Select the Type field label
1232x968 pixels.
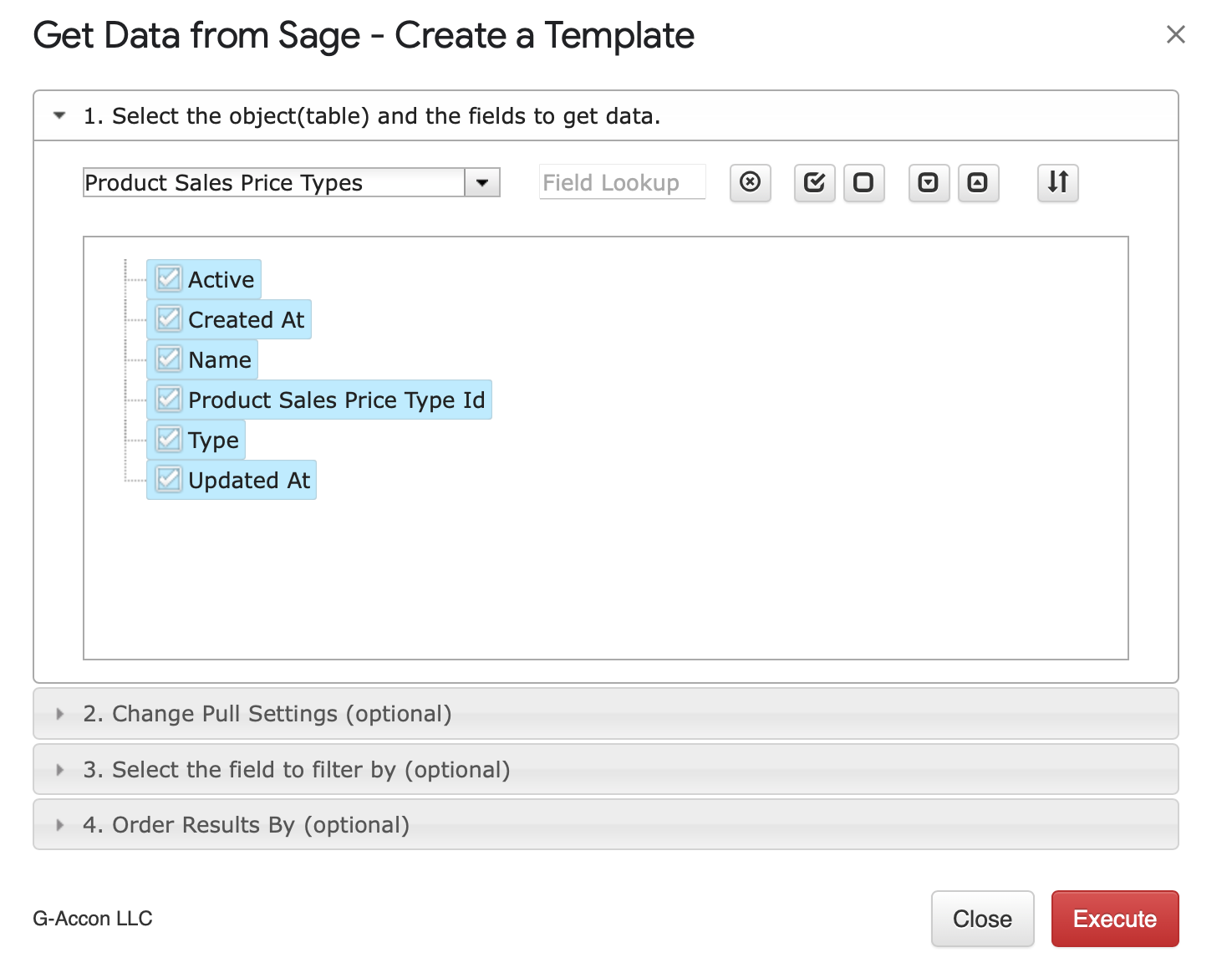pyautogui.click(x=213, y=440)
